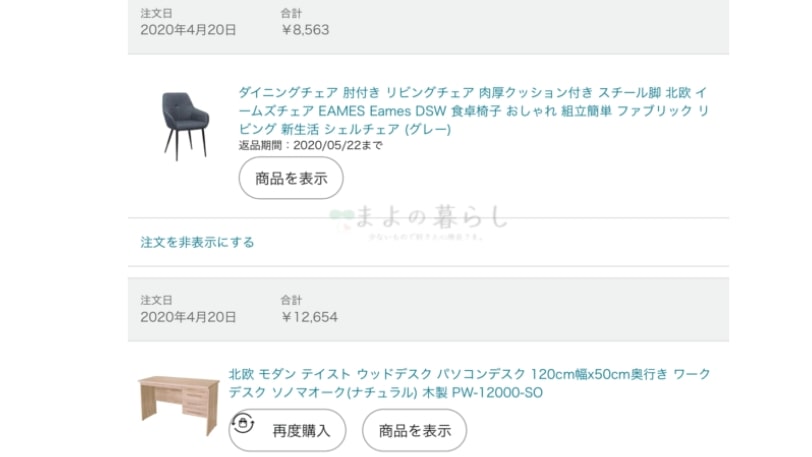Click 商品を表示 under the dining chair

[291, 178]
